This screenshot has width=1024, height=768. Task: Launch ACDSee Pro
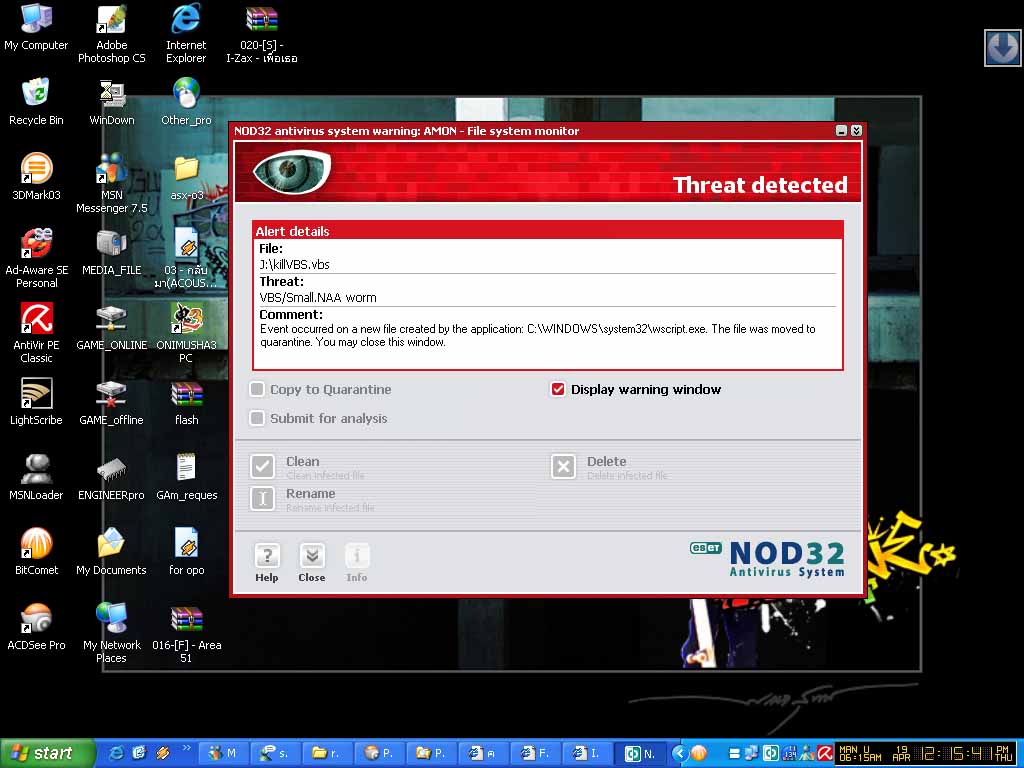pos(36,627)
